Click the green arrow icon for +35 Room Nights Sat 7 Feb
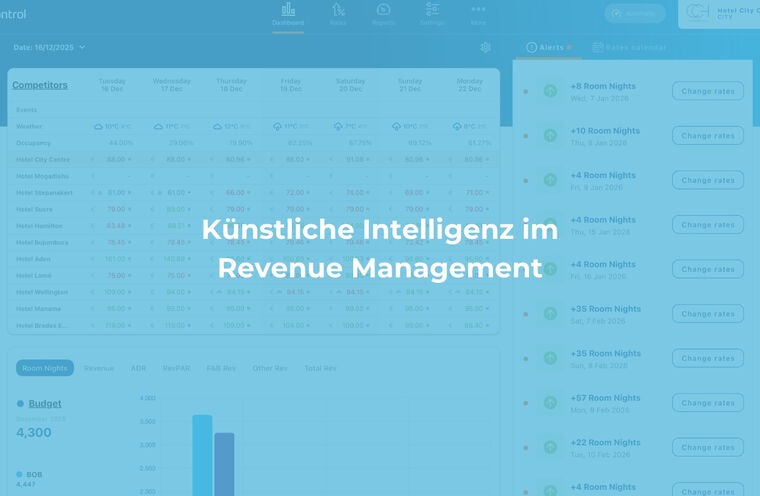The height and width of the screenshot is (496, 760). click(x=550, y=314)
